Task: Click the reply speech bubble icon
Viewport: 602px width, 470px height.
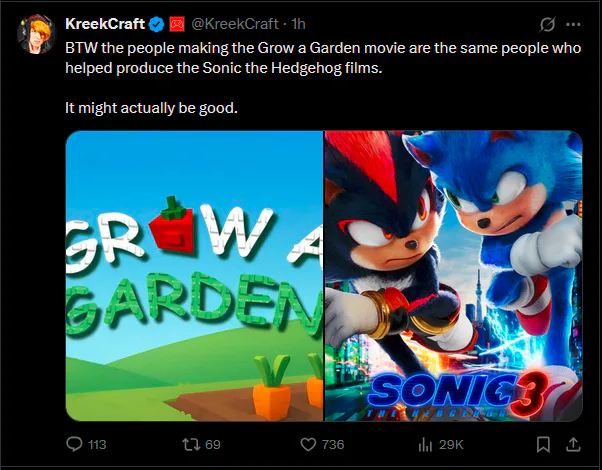Action: 74,443
